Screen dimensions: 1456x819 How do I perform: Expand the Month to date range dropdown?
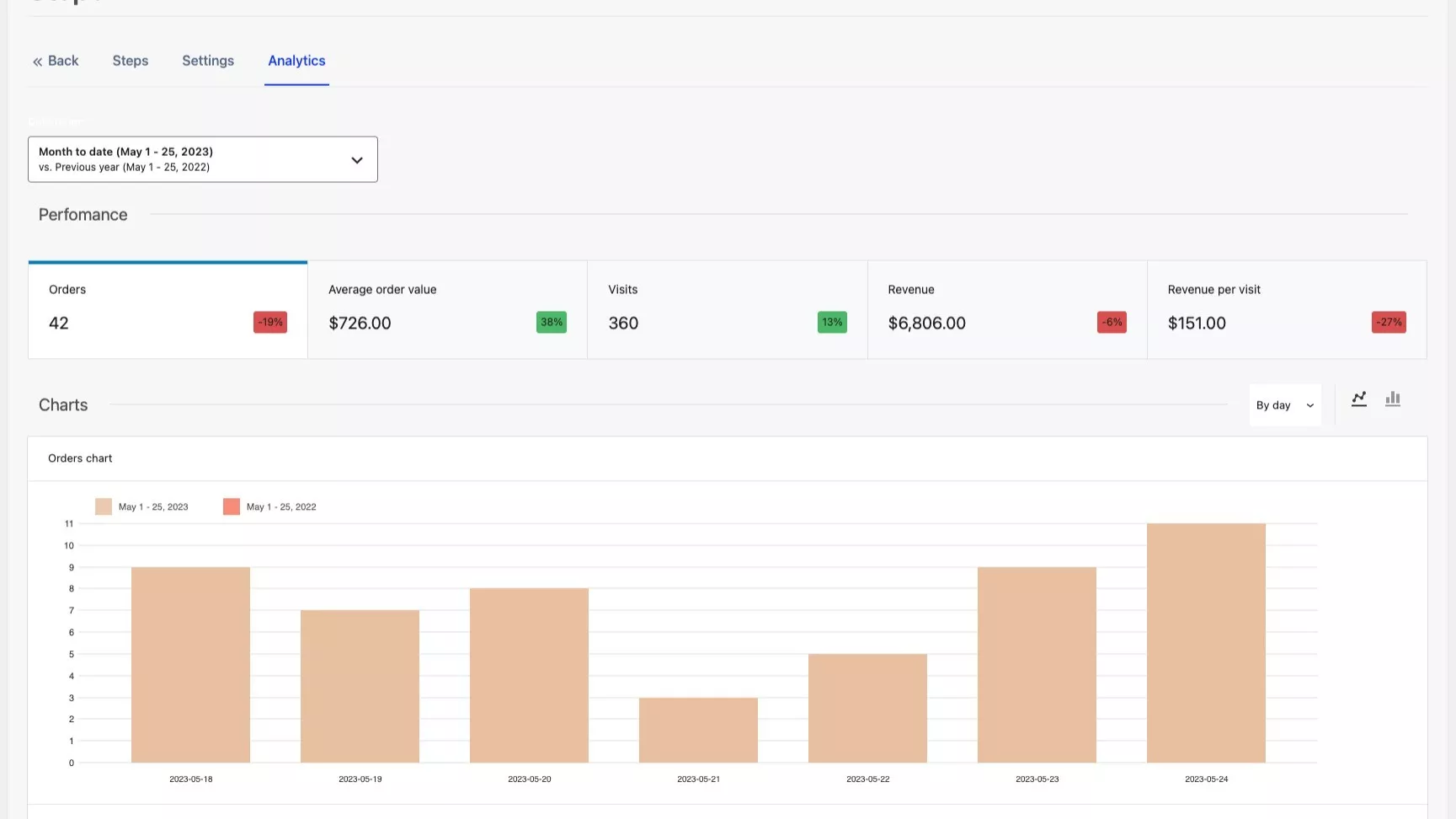click(203, 159)
